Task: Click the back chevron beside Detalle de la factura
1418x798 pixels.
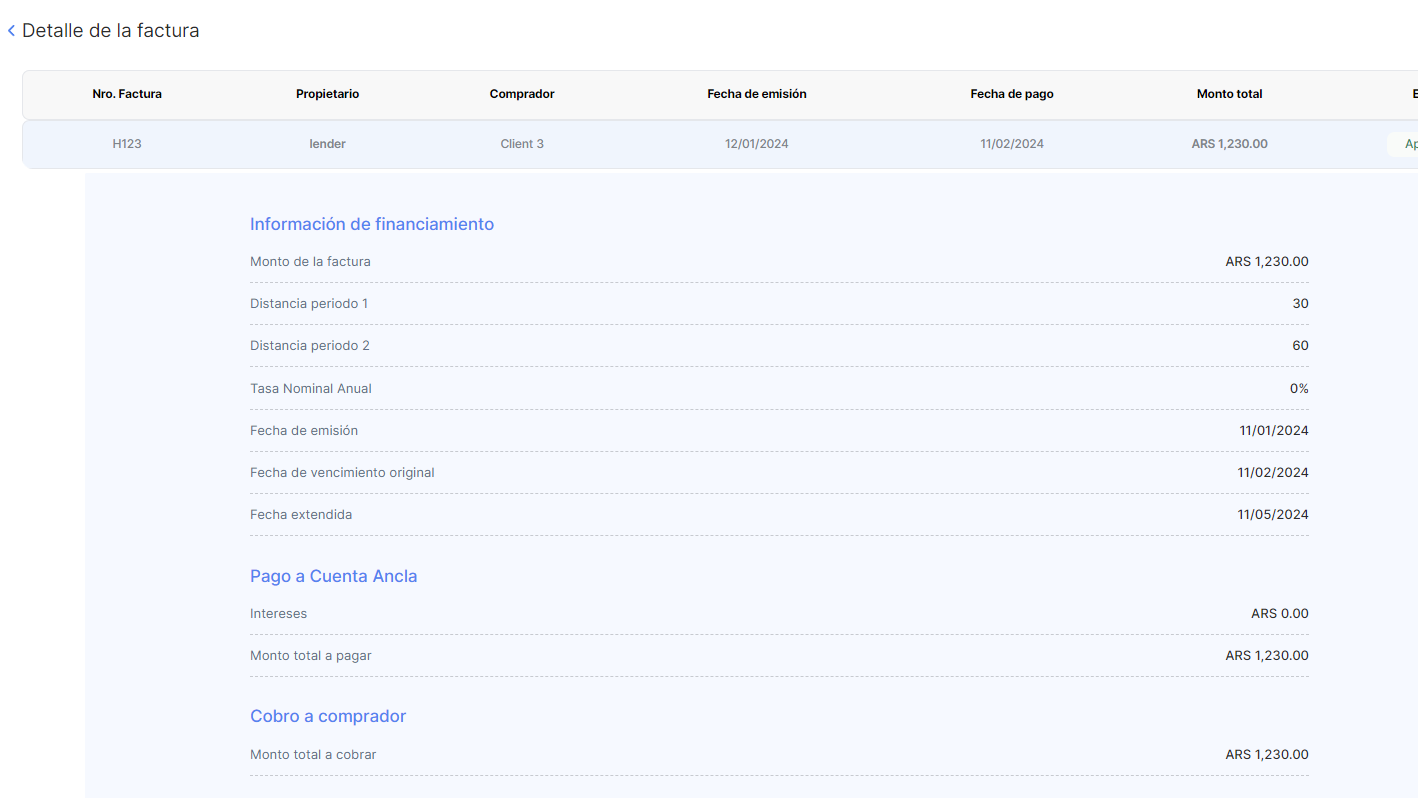Action: click(11, 31)
